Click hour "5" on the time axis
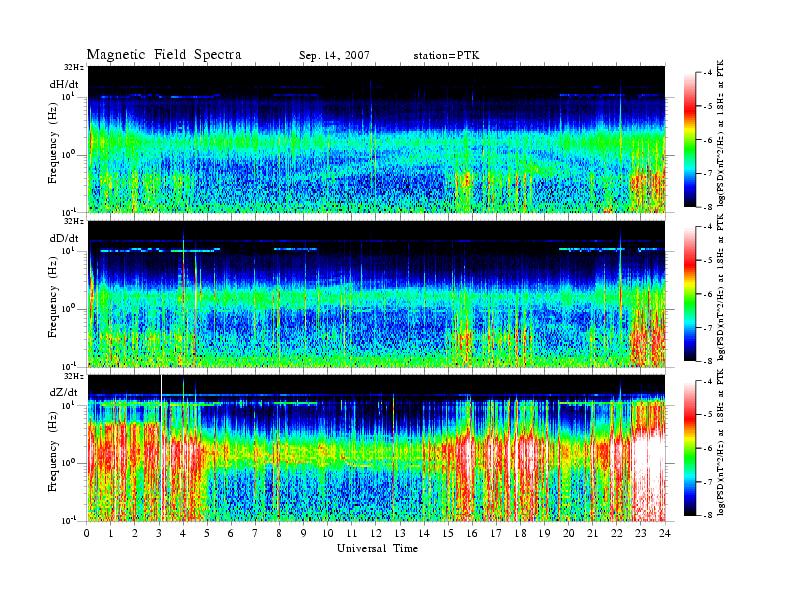792x612 pixels. 207,533
